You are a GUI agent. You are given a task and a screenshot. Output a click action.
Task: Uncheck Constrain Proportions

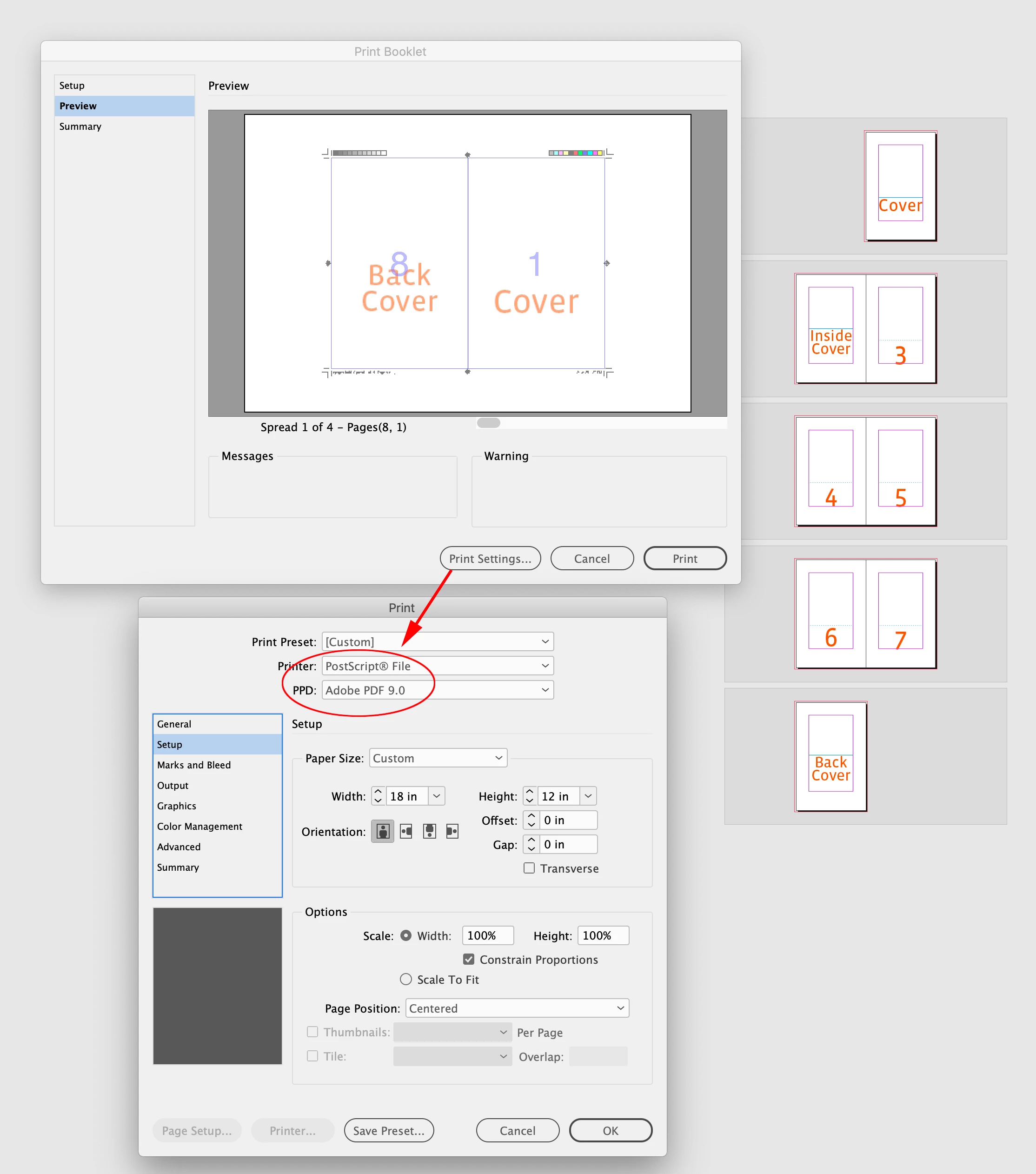pos(469,959)
